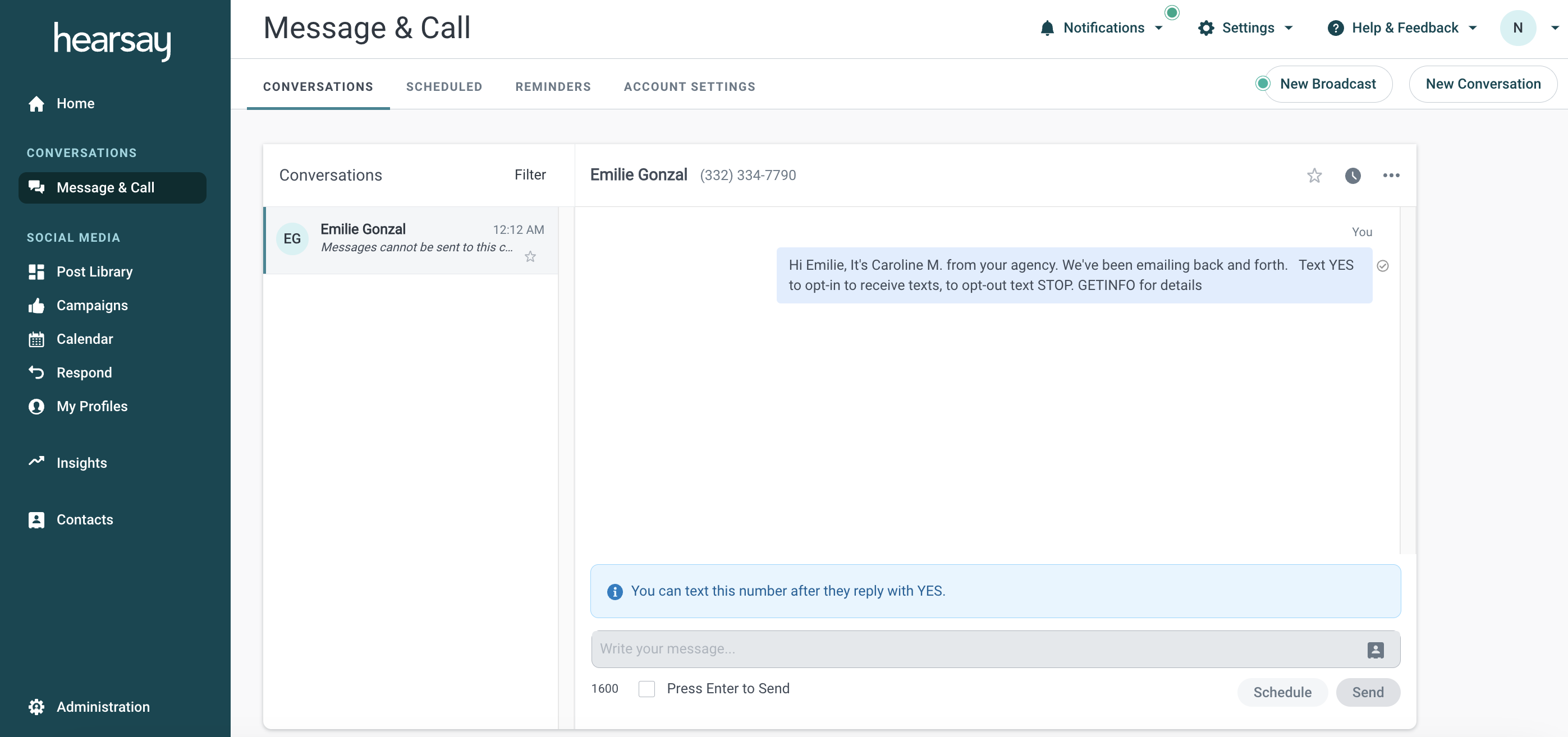Open Post Library in the sidebar menu
Viewport: 1568px width, 737px height.
94,272
